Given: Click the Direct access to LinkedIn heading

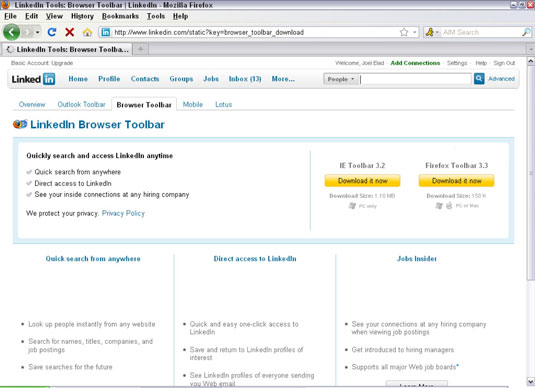Looking at the screenshot, I should click(x=255, y=259).
